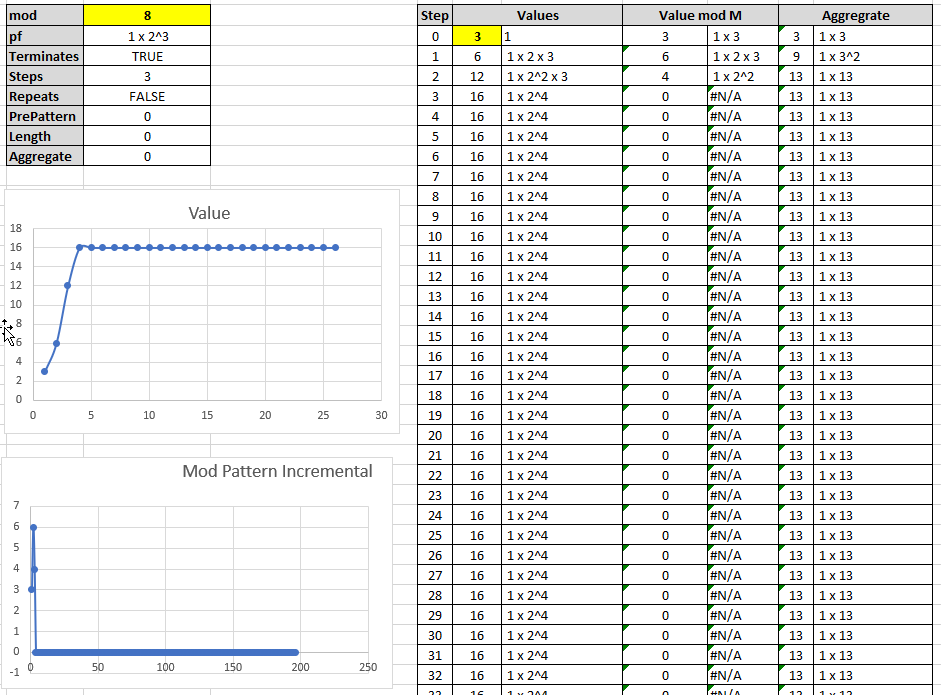The width and height of the screenshot is (941, 695).
Task: Select step 28 aggregate value 13
Action: [796, 595]
